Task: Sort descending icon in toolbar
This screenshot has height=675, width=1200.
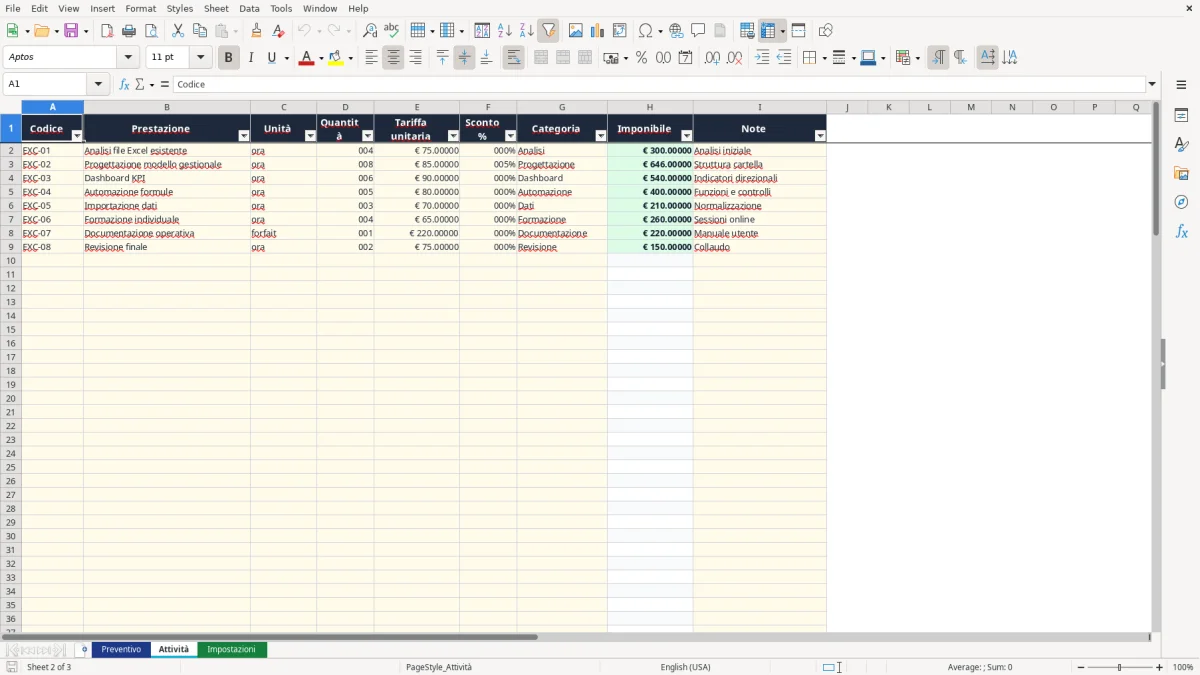Action: click(526, 31)
